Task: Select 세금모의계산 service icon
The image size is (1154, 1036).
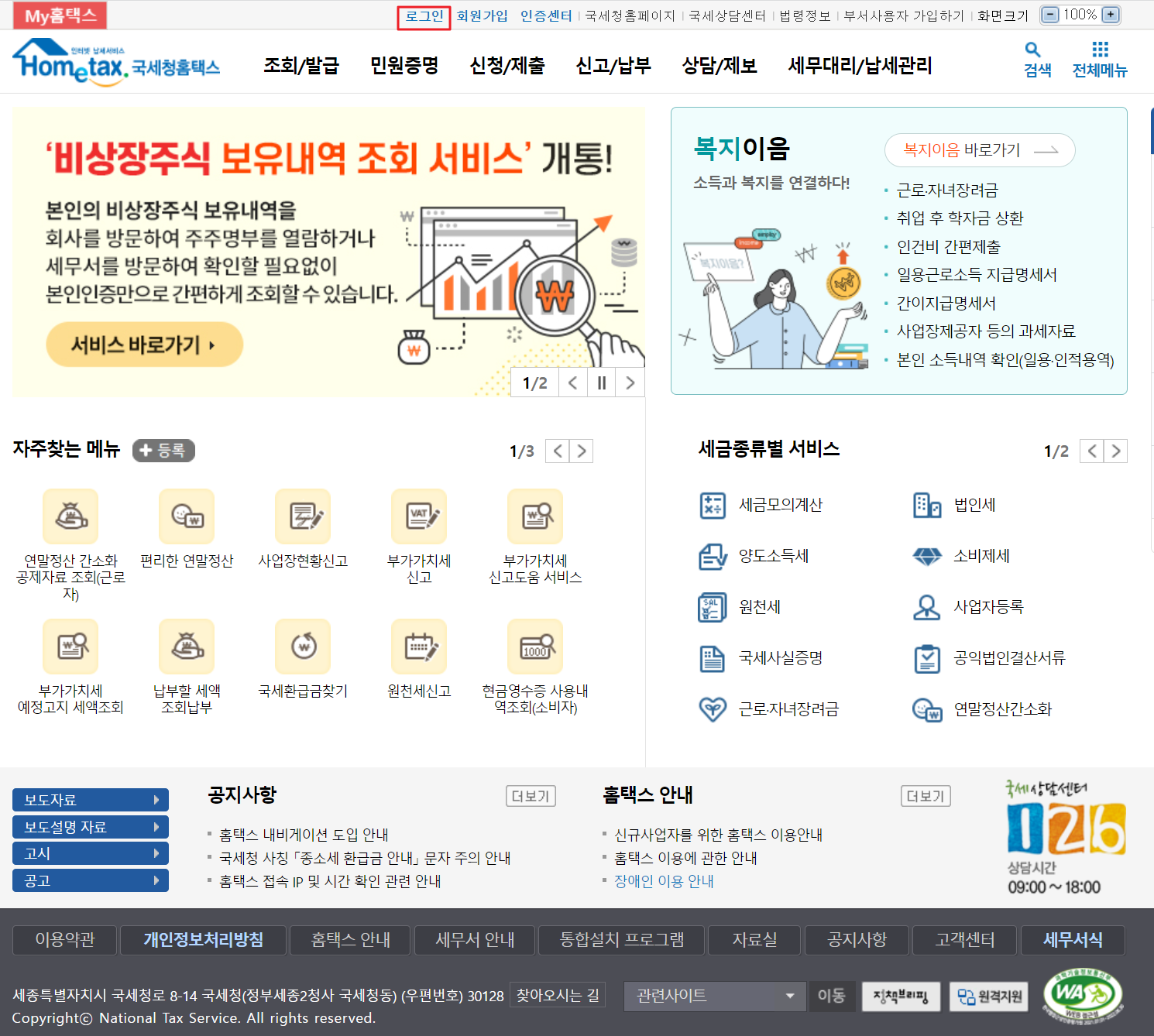Action: 713,505
